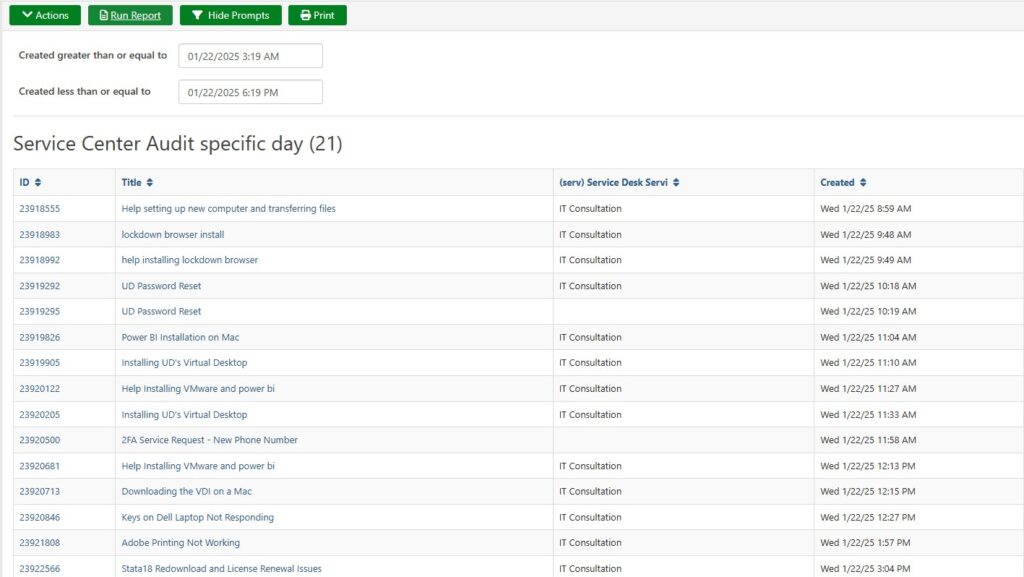Hide the report prompts
Screen dimensions: 1024x577
click(x=230, y=16)
